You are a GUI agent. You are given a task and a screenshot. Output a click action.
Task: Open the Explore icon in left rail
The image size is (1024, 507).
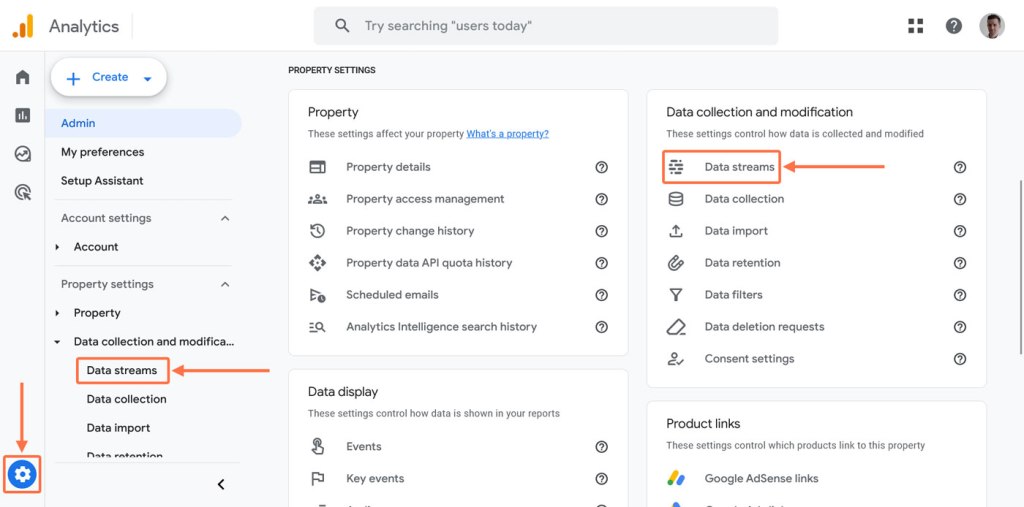22,154
